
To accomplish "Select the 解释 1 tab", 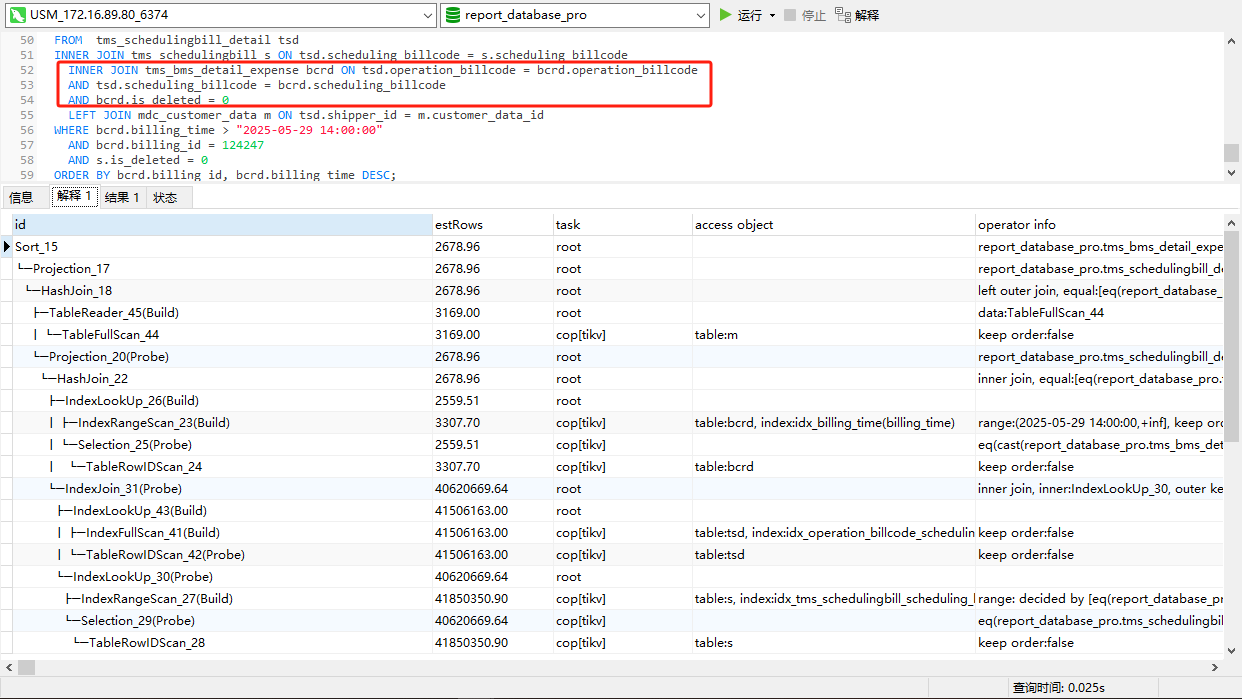I will 74,197.
